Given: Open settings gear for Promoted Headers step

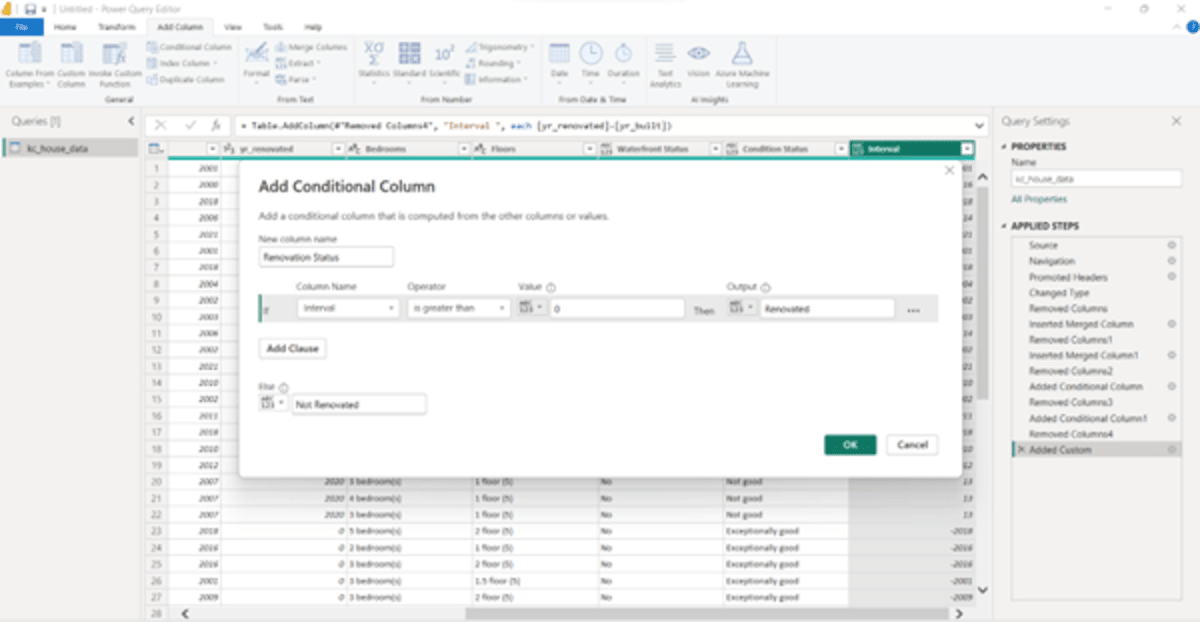Looking at the screenshot, I should (x=1171, y=277).
